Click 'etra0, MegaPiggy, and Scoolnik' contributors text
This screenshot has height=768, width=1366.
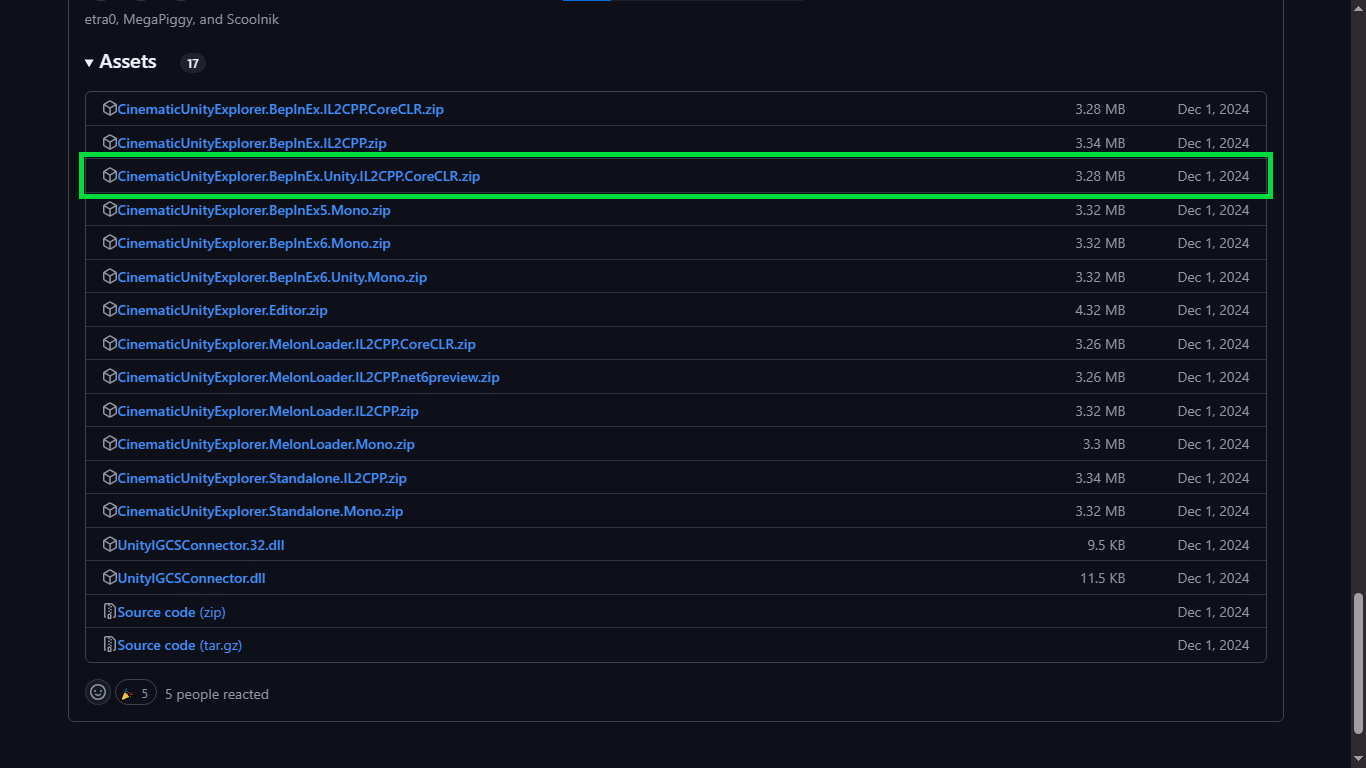point(182,19)
